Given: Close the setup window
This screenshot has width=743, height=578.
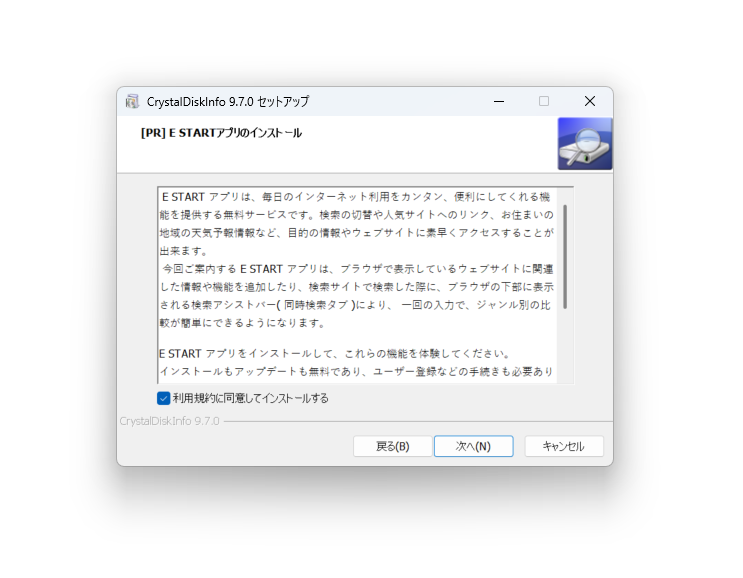Looking at the screenshot, I should coord(590,101).
